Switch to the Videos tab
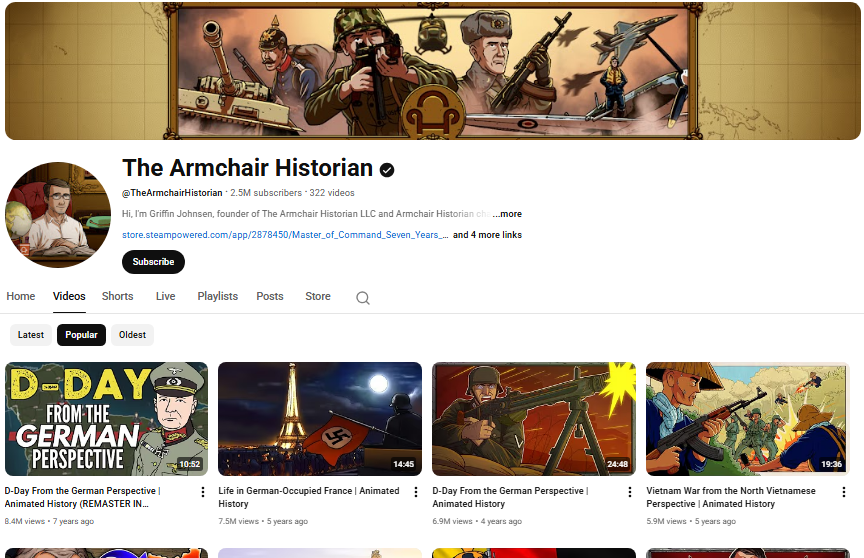This screenshot has height=558, width=864. tap(69, 296)
